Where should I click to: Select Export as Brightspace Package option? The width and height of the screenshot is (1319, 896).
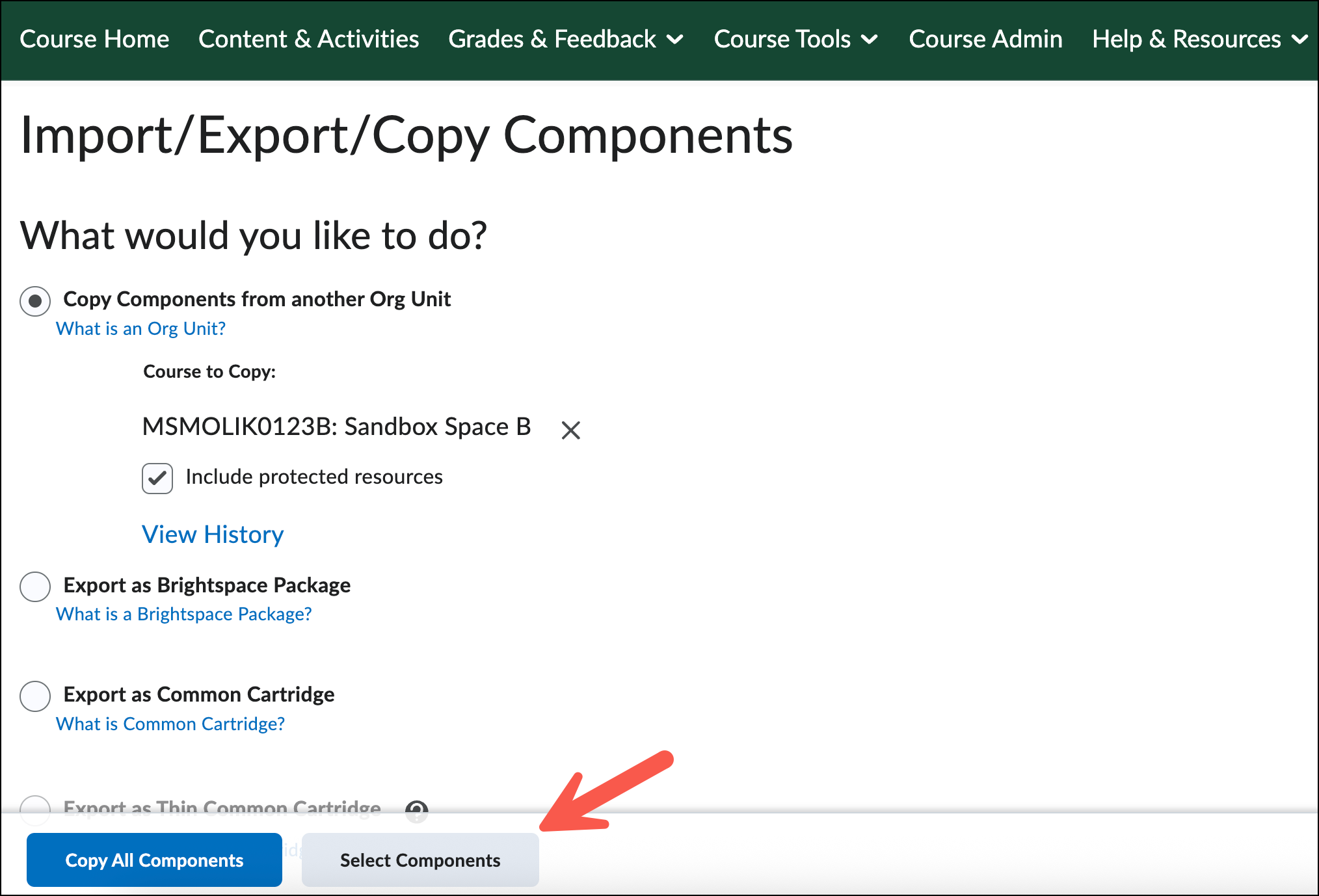(x=35, y=586)
